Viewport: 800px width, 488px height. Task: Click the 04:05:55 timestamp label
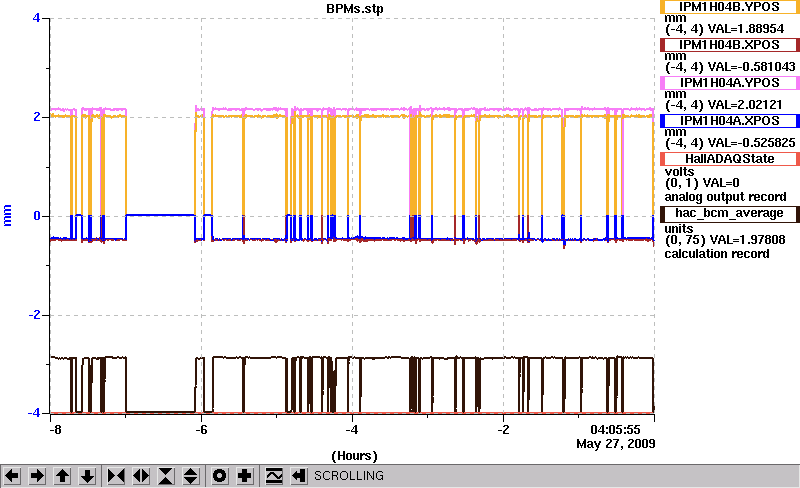tap(615, 430)
